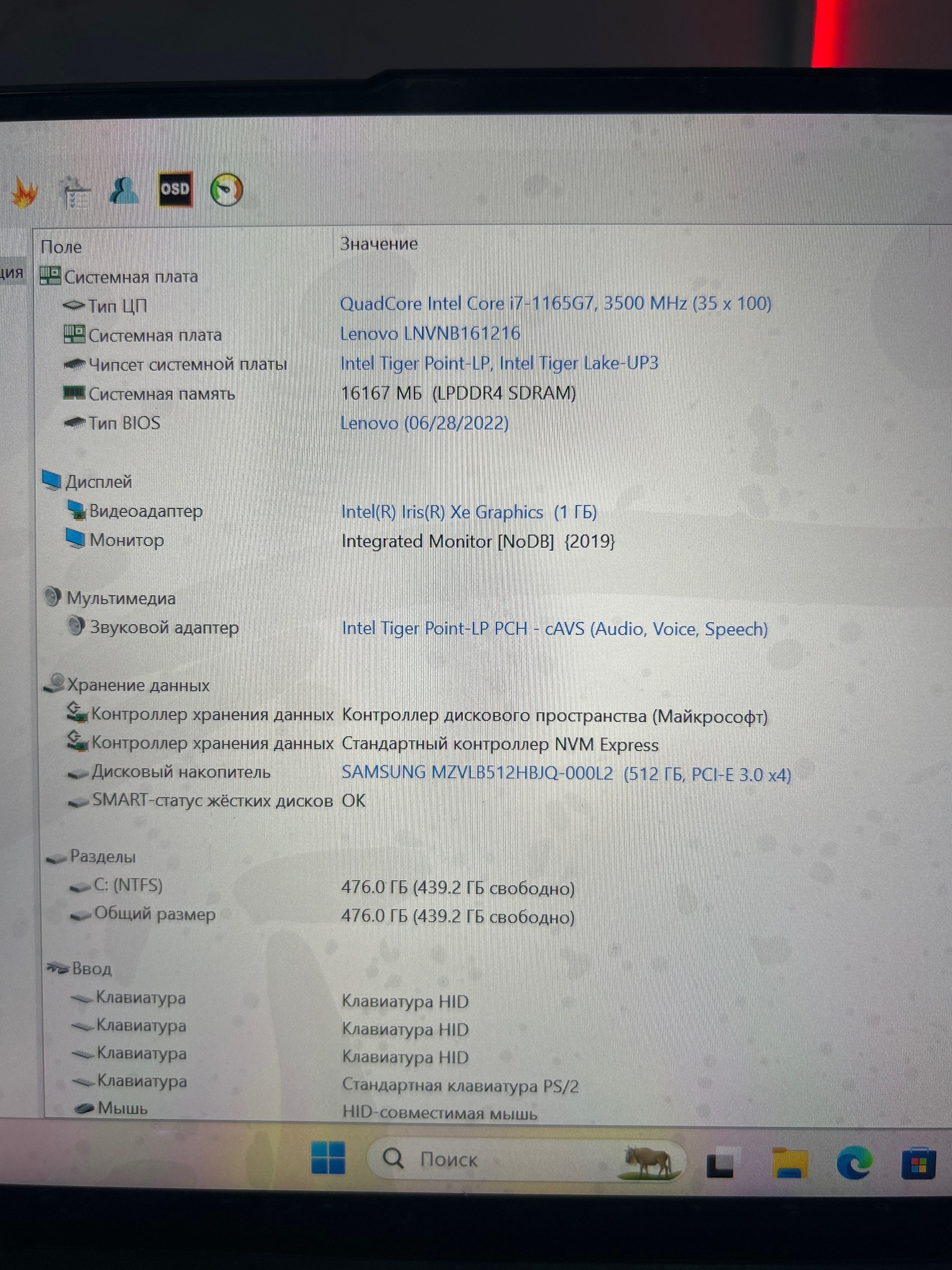
Task: Open the SAMSUNG MZVLB512HBJQ-000L2 disk link
Action: pyautogui.click(x=566, y=773)
